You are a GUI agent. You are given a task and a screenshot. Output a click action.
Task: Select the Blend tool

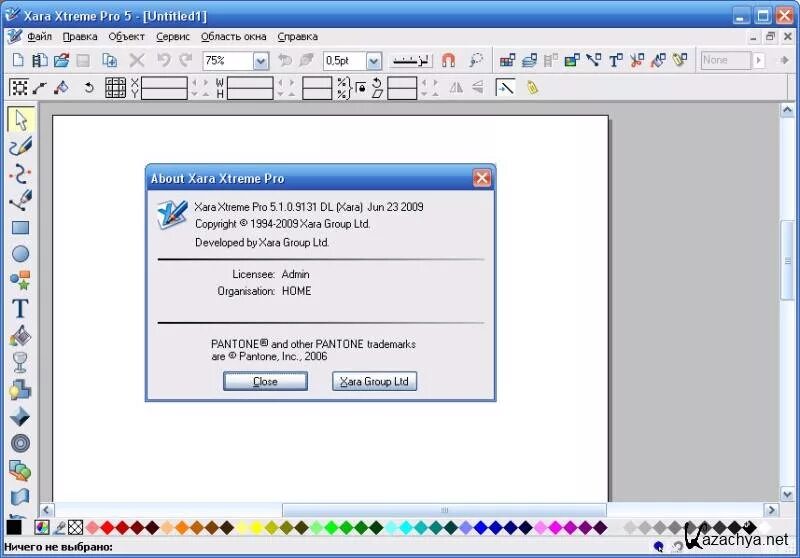coord(20,471)
